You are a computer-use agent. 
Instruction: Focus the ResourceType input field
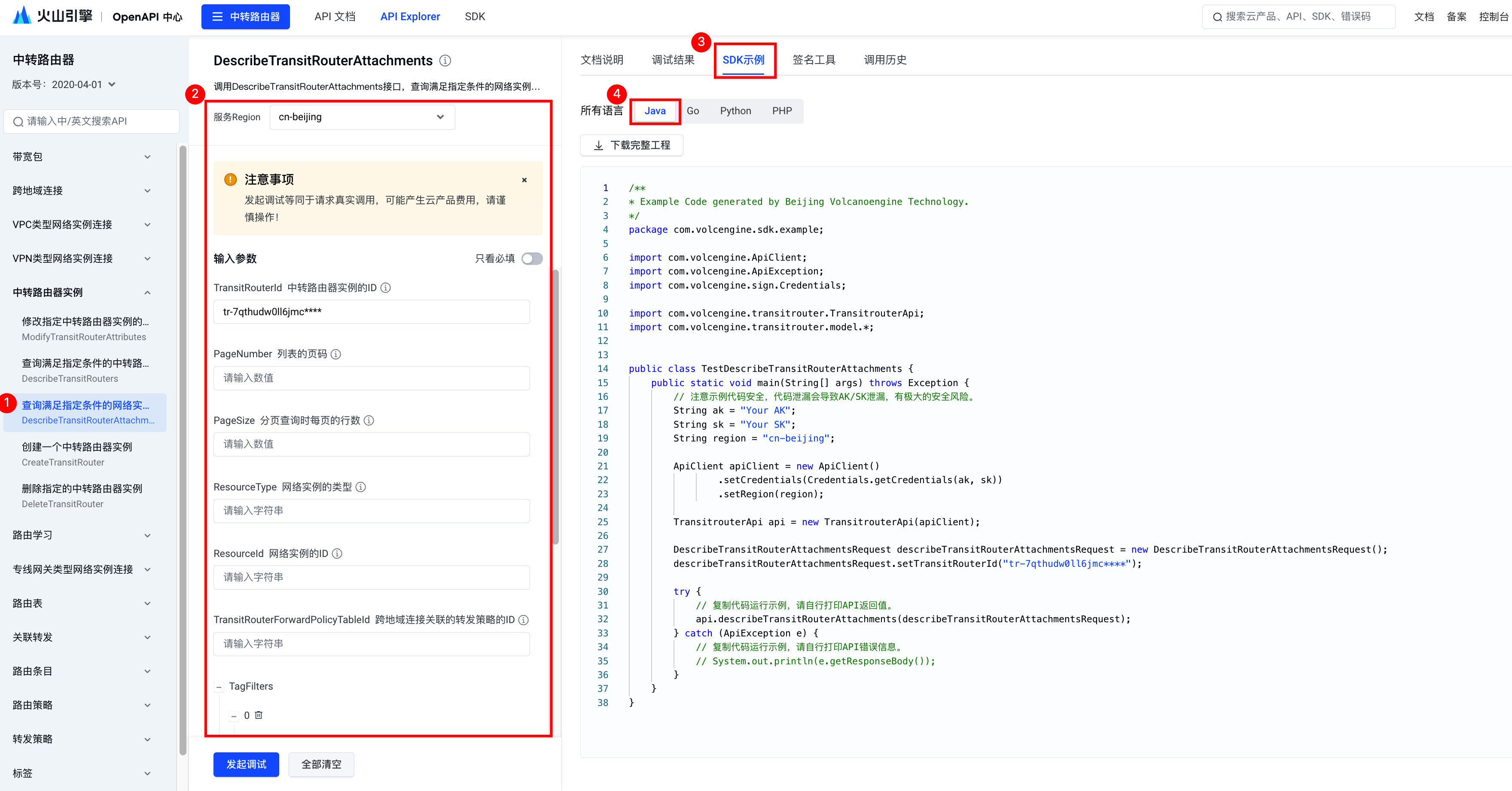(372, 511)
